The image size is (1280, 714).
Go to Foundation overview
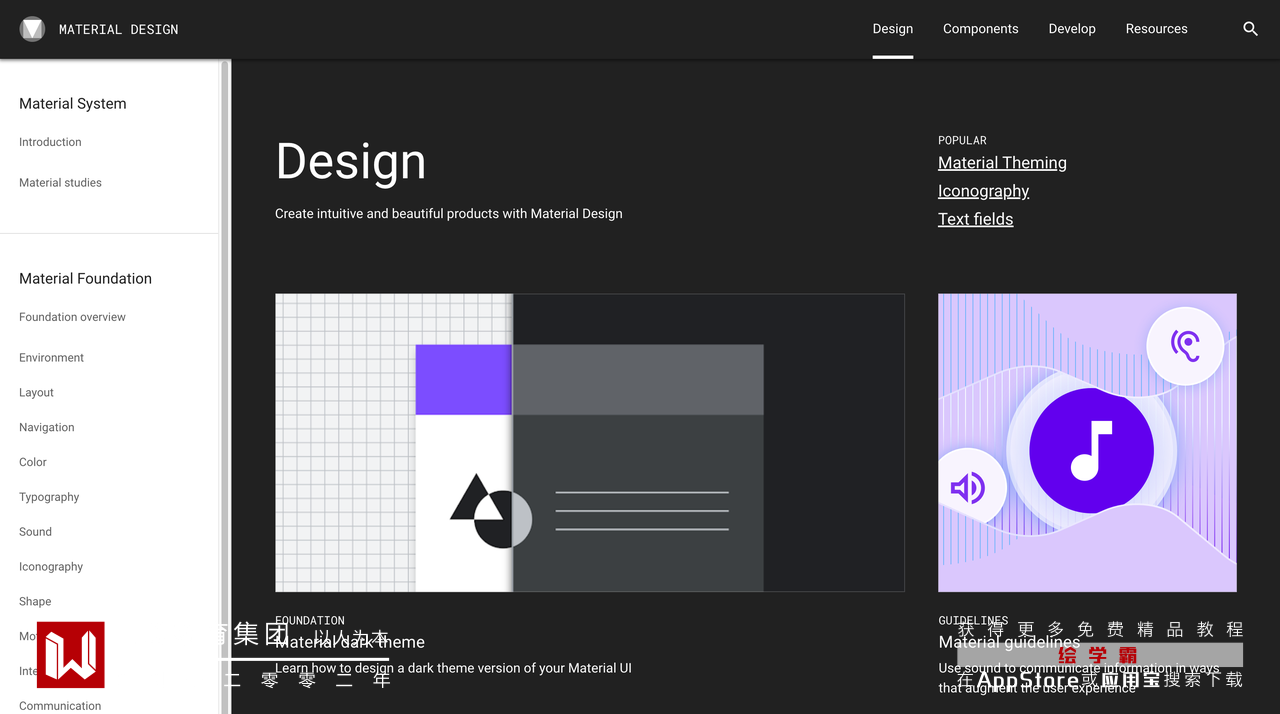(72, 317)
